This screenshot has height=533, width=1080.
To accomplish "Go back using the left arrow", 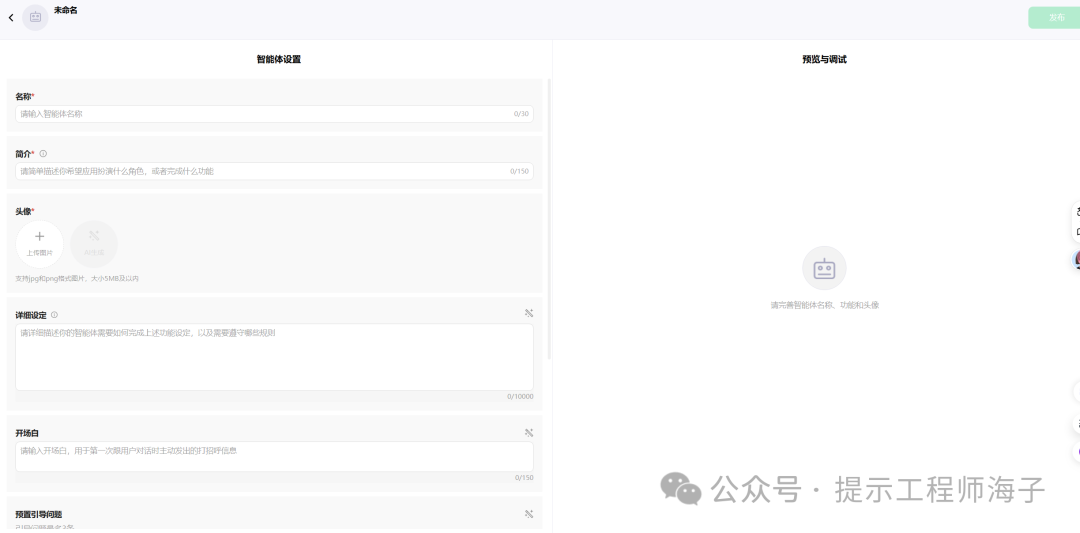I will [11, 17].
